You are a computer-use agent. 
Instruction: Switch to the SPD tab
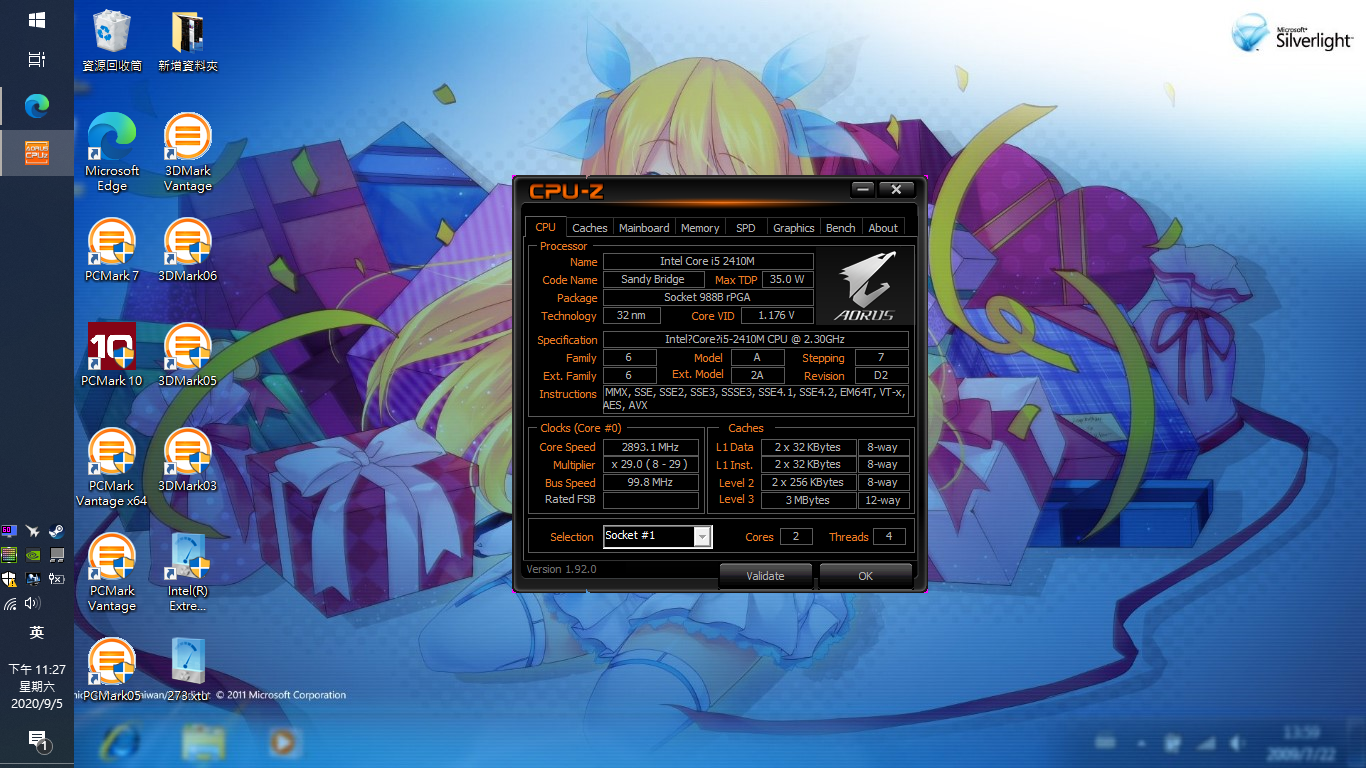point(746,228)
